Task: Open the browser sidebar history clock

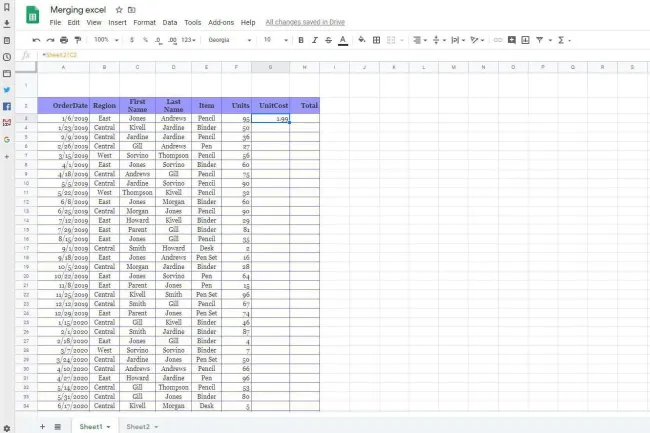Action: pyautogui.click(x=7, y=57)
